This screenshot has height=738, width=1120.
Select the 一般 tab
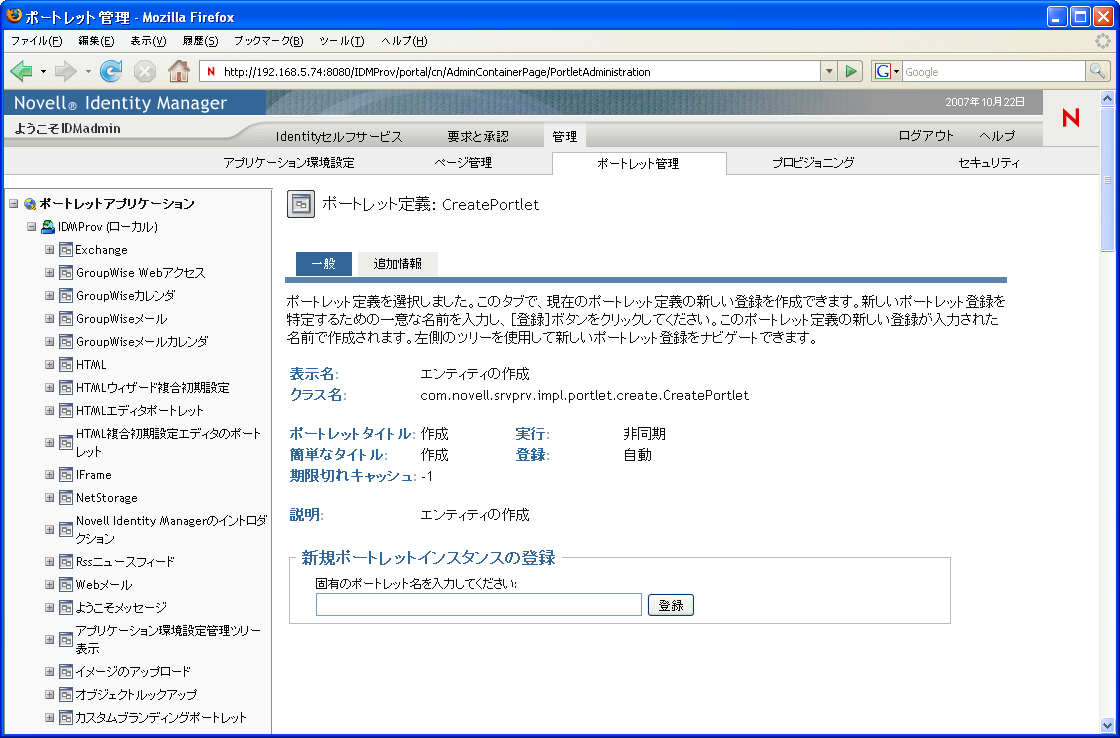tap(324, 264)
